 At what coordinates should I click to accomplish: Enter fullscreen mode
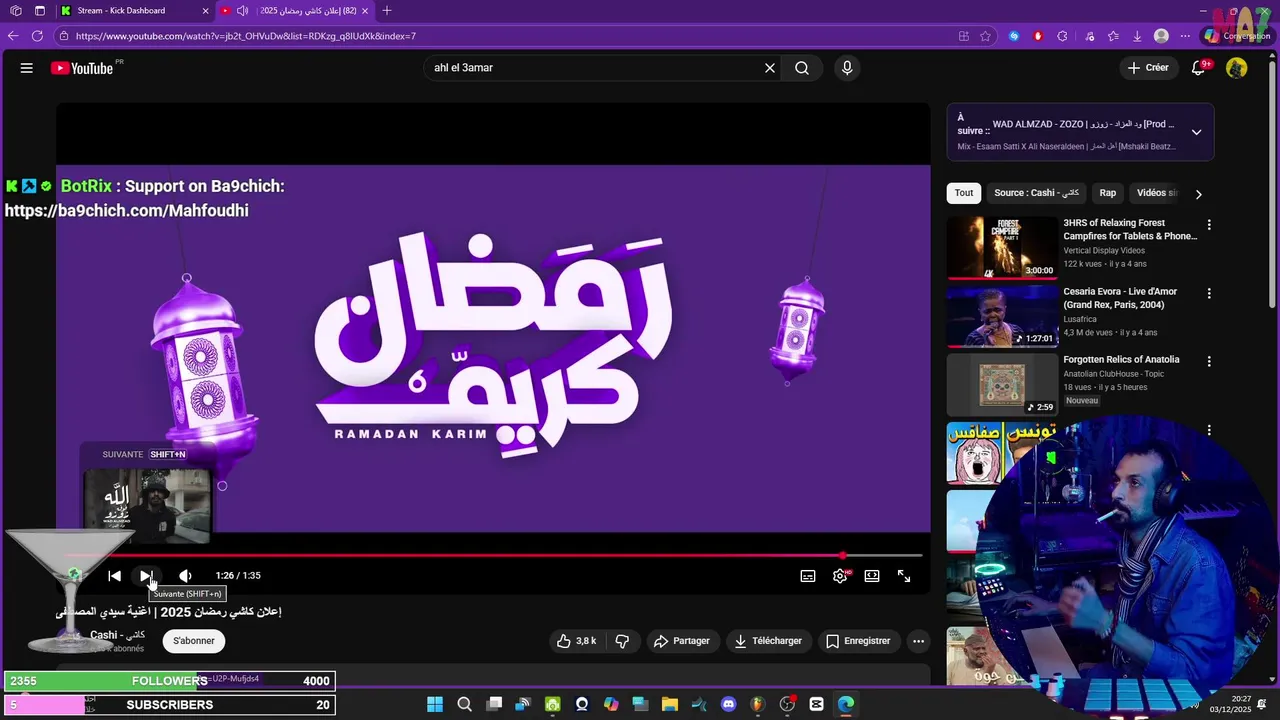(904, 576)
